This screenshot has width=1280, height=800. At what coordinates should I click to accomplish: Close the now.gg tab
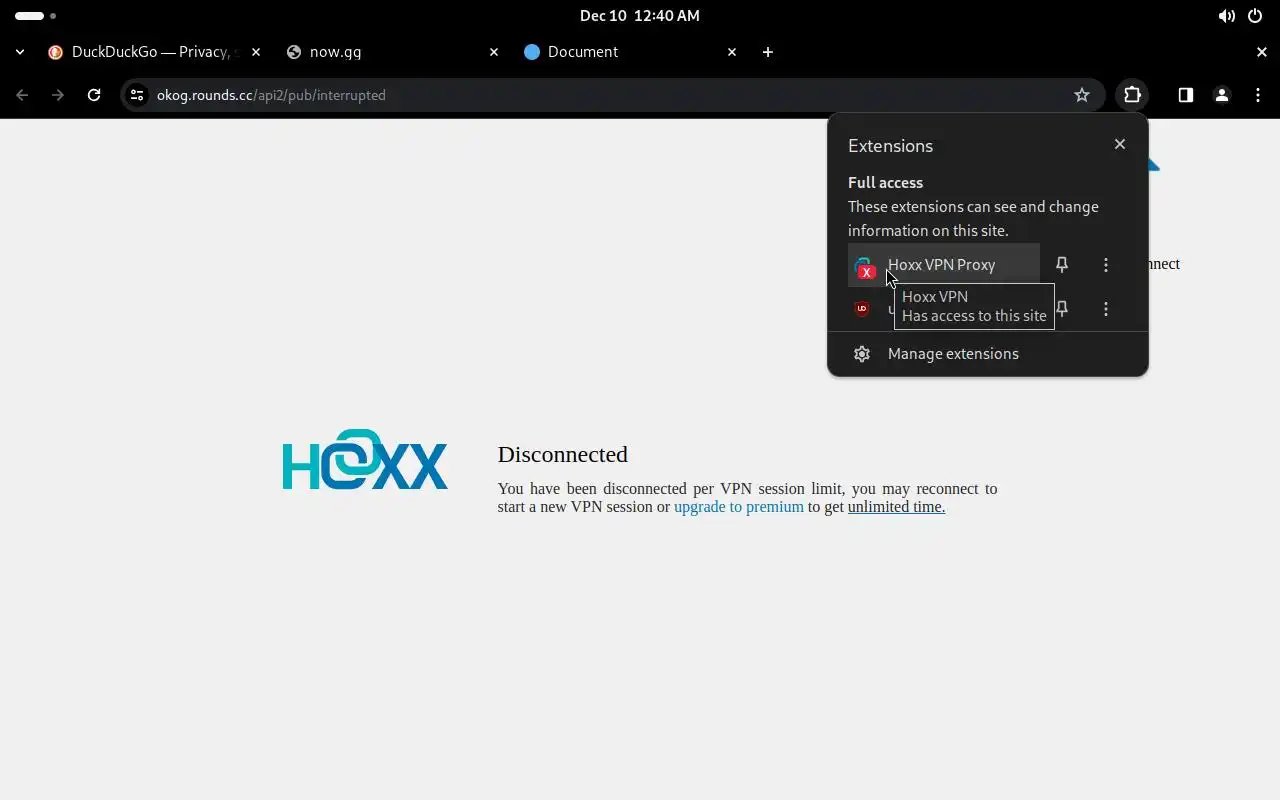[493, 52]
